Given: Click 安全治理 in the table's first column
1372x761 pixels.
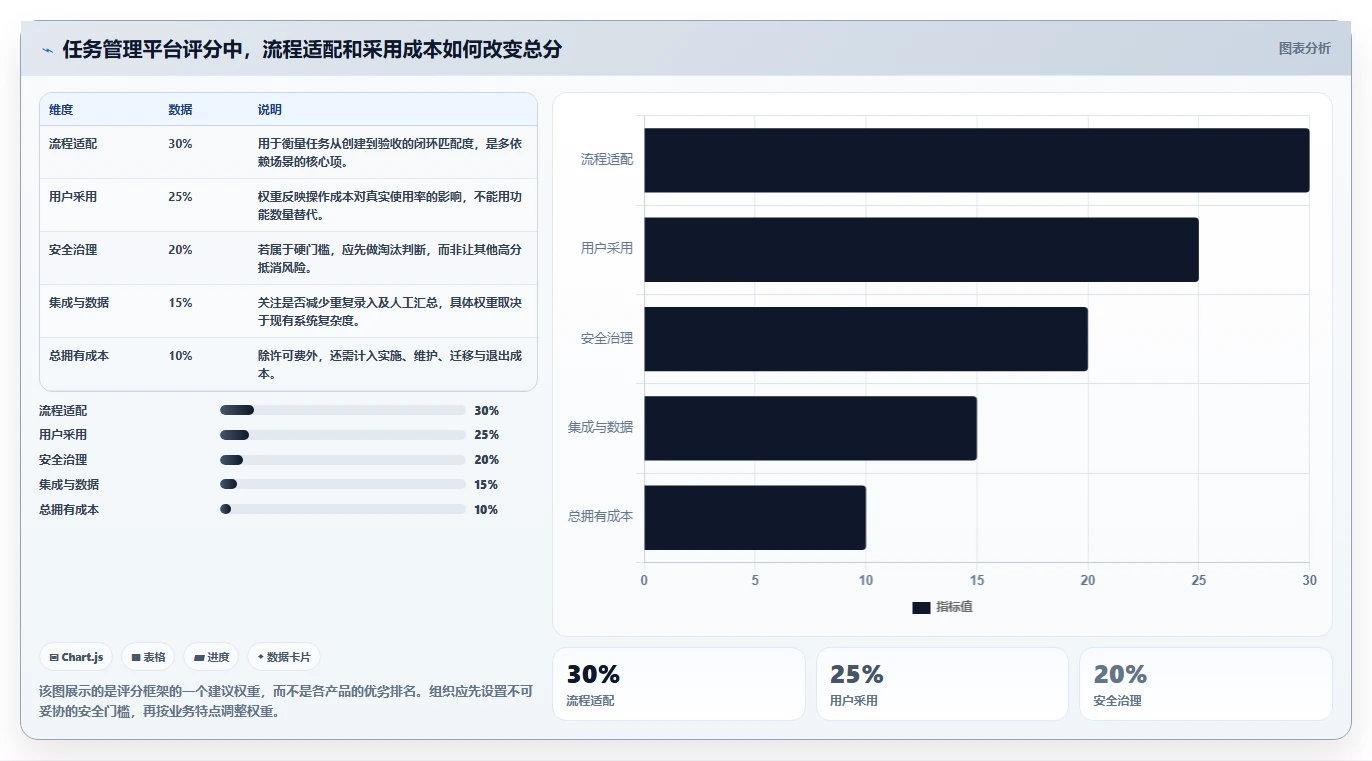Looking at the screenshot, I should 73,250.
